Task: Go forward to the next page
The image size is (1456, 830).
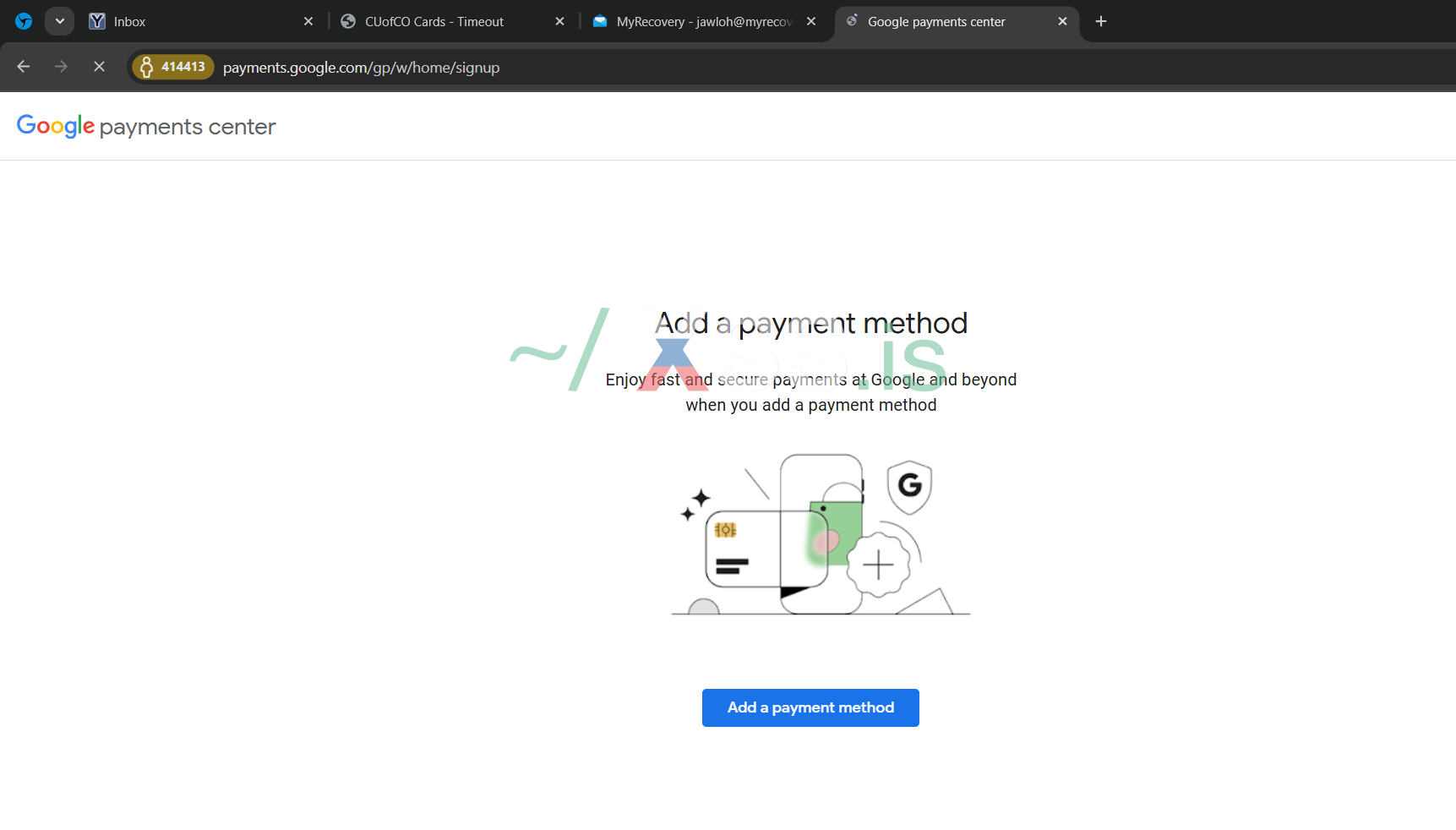Action: (61, 67)
